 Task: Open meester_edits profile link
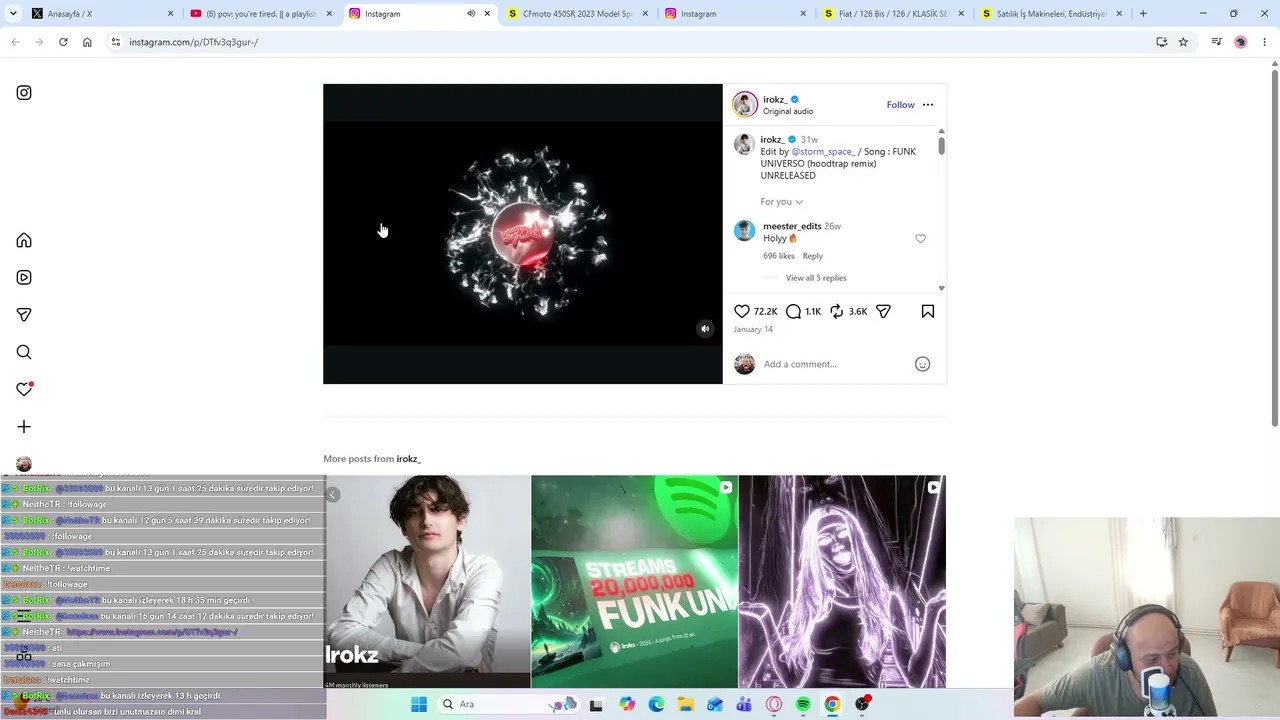[x=792, y=227]
